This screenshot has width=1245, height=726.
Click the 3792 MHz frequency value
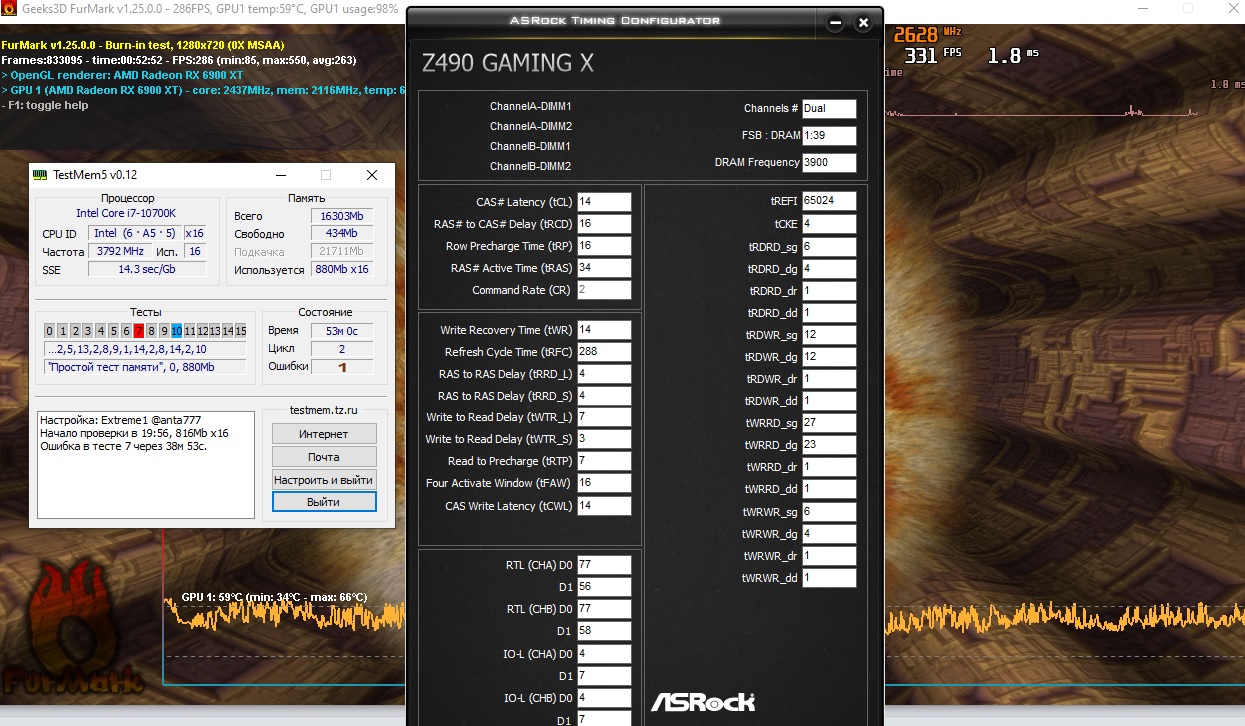[120, 251]
